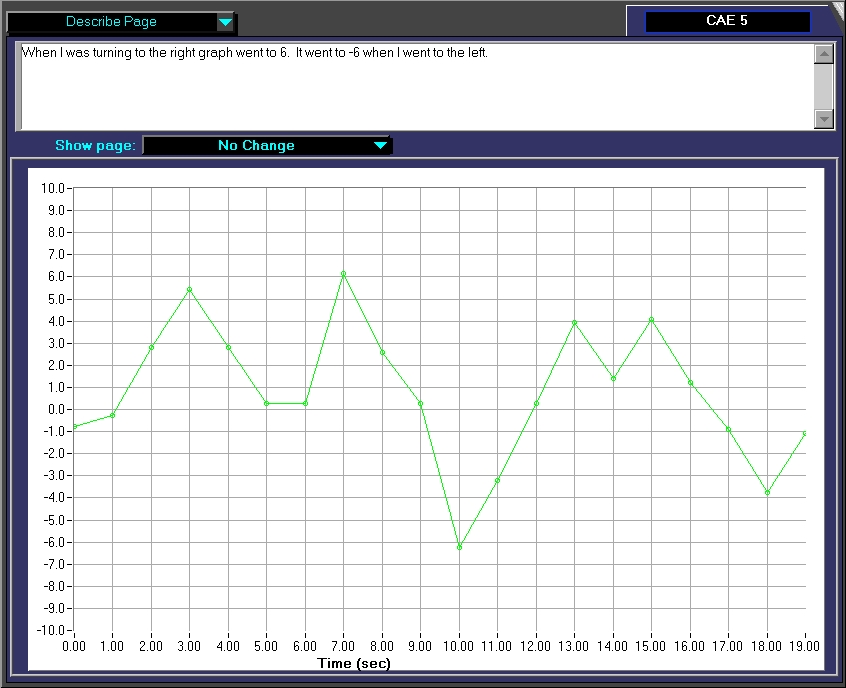Expand the No Change dropdown arrow

point(380,146)
